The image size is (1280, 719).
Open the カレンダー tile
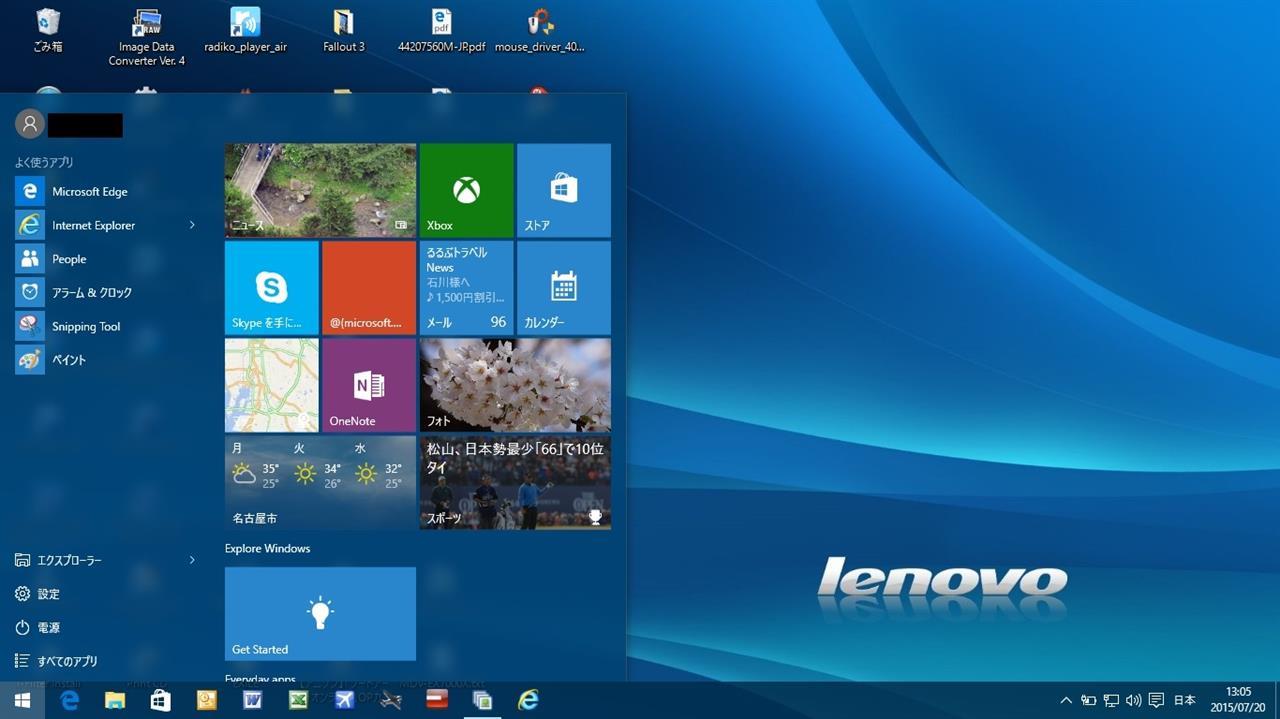(563, 288)
